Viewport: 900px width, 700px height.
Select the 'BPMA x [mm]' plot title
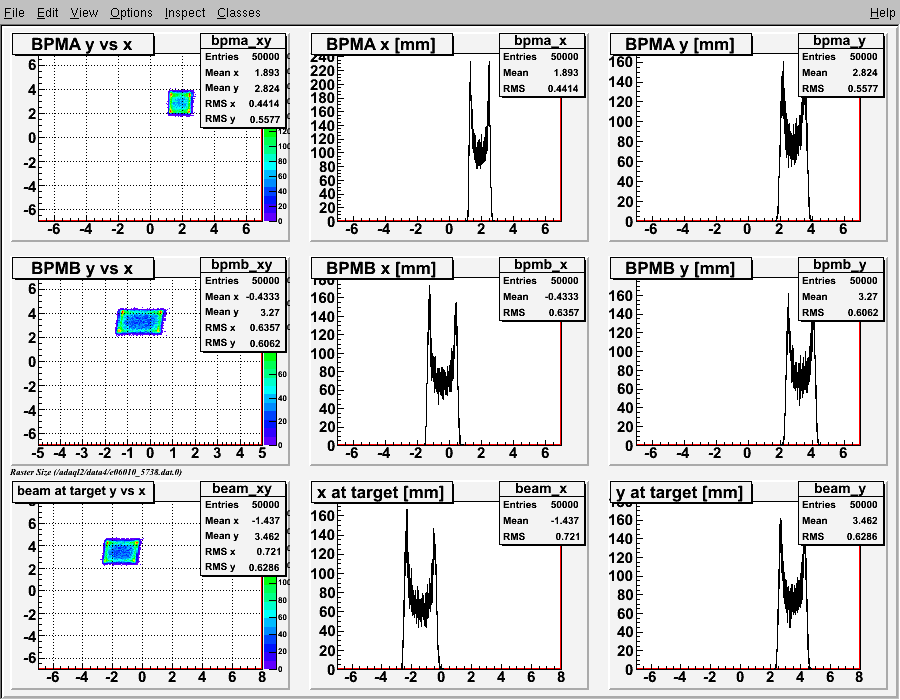(382, 44)
